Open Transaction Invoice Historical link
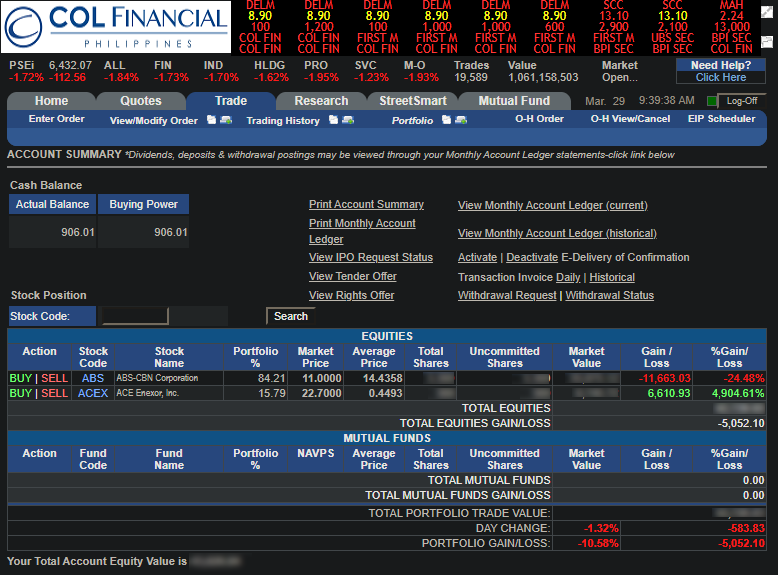The height and width of the screenshot is (575, 778). [612, 277]
